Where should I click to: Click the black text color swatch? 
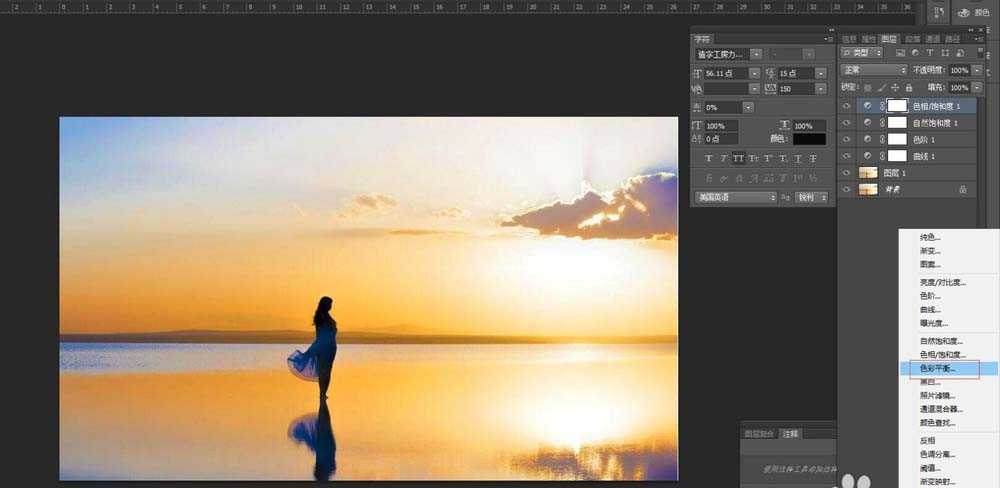808,139
